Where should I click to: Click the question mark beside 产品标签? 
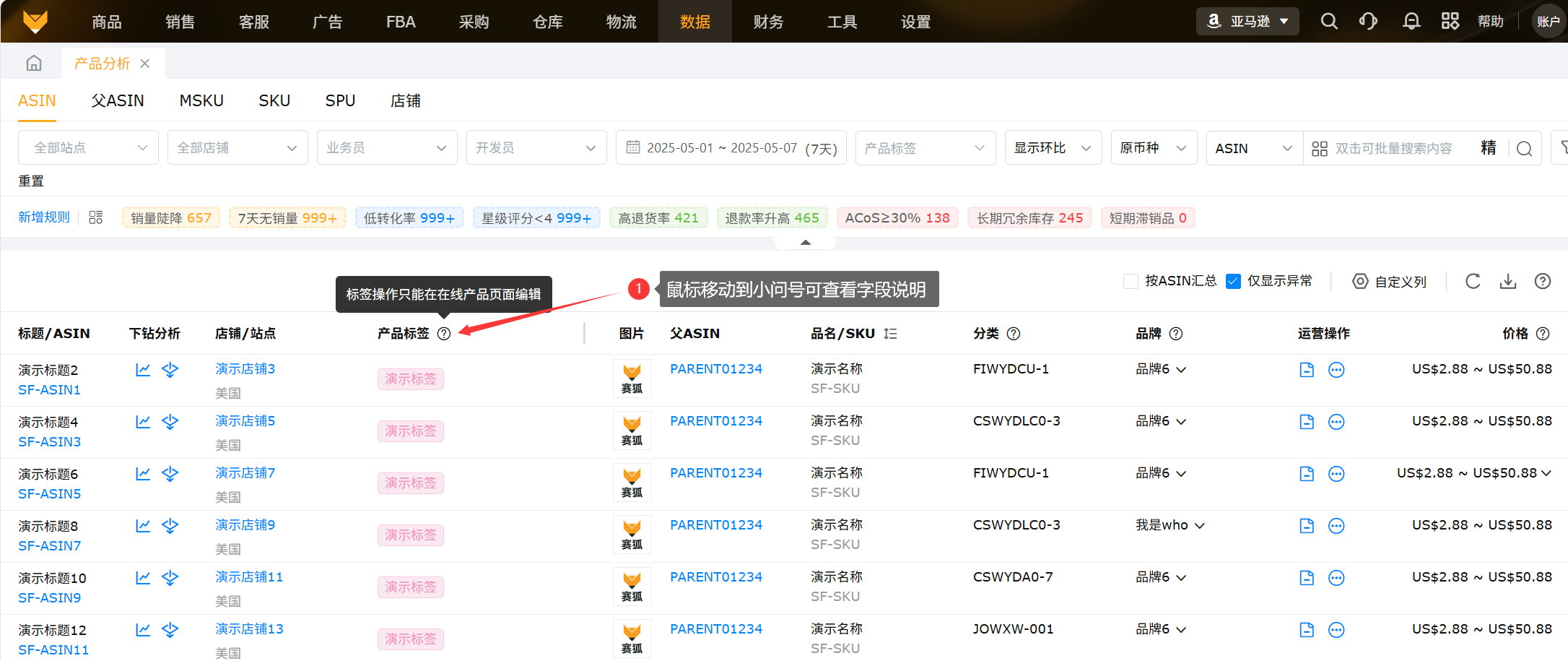coord(444,334)
